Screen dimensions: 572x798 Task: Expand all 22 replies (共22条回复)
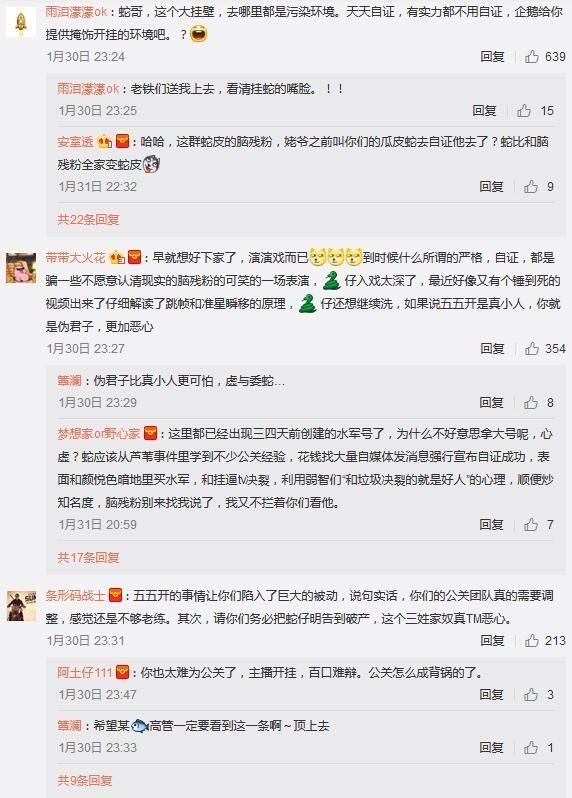pos(88,219)
